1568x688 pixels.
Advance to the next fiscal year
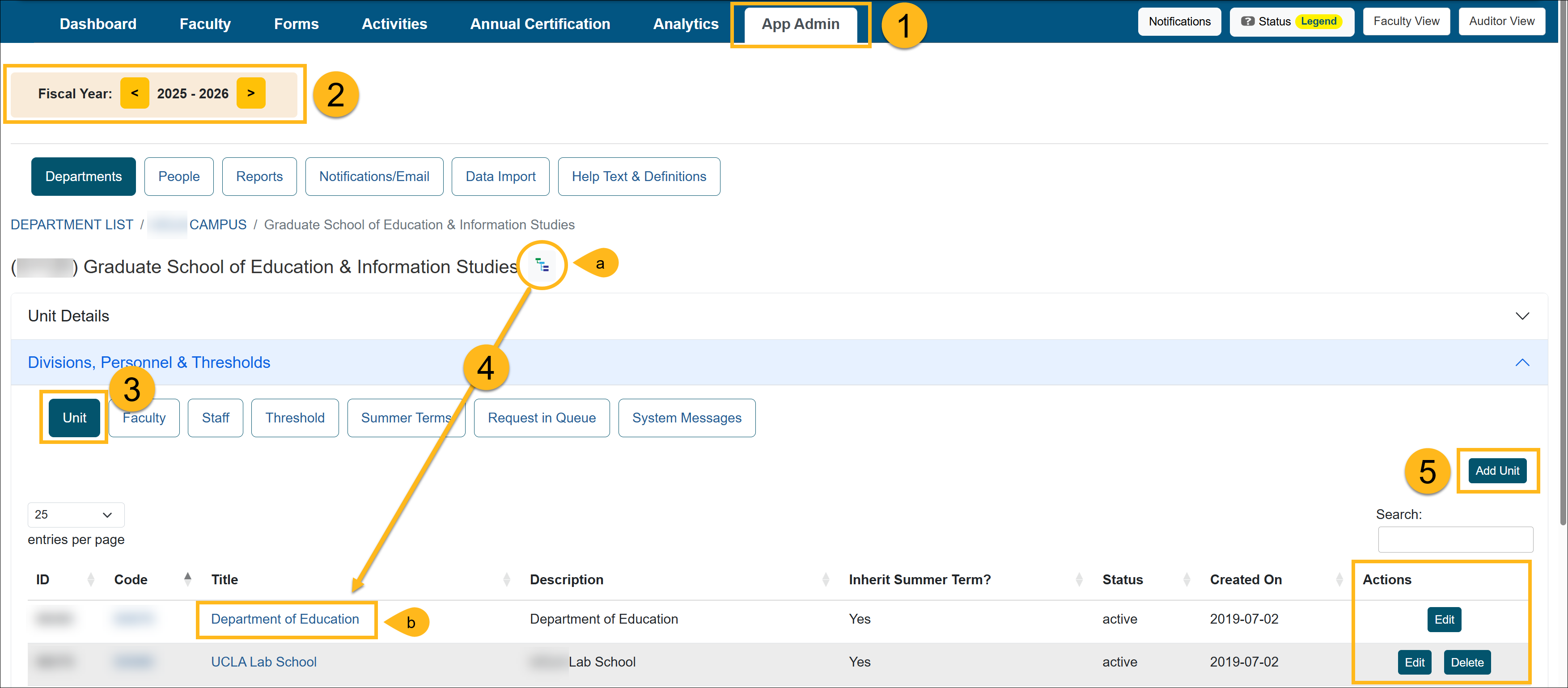pos(251,93)
